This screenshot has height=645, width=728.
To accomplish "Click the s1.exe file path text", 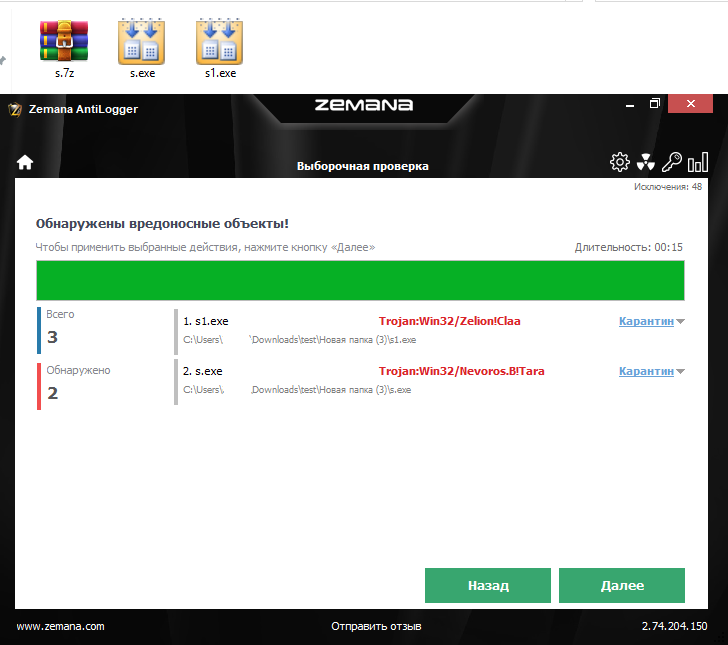I will tap(299, 340).
